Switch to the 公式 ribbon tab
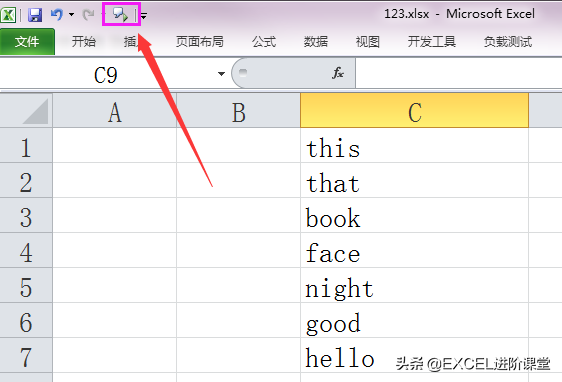Screen dimensions: 562x382 pyautogui.click(x=264, y=42)
